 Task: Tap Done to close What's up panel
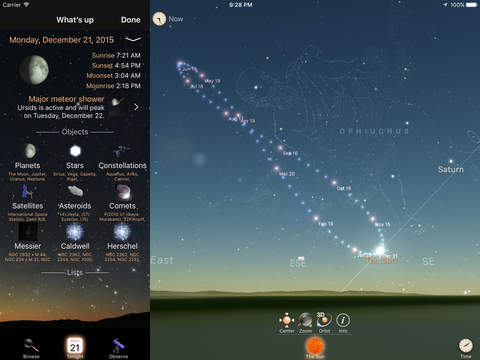131,20
